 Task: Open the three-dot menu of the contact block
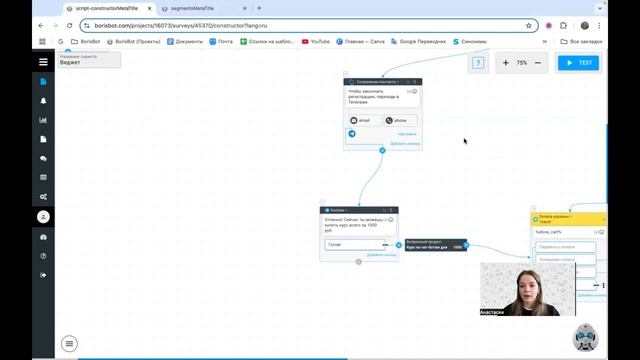pyautogui.click(x=415, y=82)
